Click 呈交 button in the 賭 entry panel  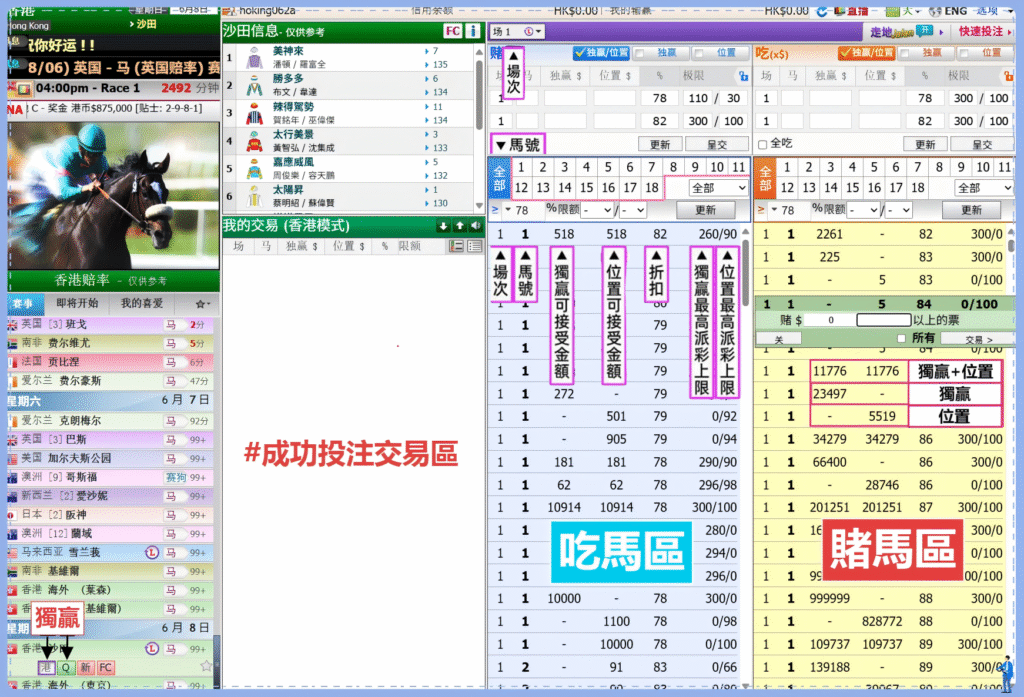tap(717, 144)
